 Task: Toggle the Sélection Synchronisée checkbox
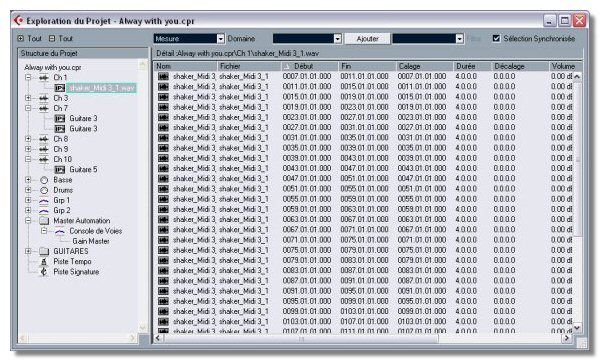pos(496,39)
